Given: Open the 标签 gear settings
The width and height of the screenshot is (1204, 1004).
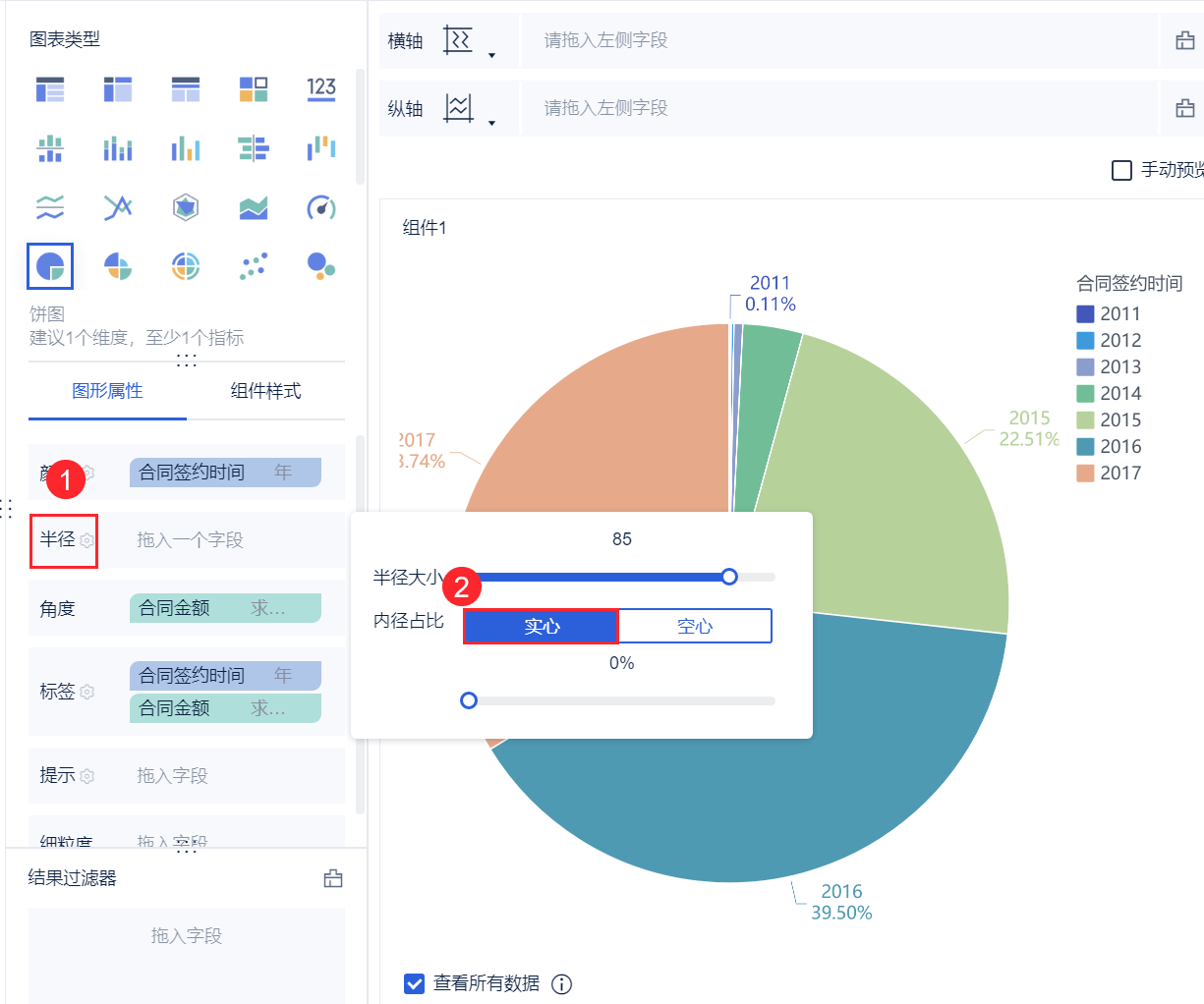Looking at the screenshot, I should point(87,692).
